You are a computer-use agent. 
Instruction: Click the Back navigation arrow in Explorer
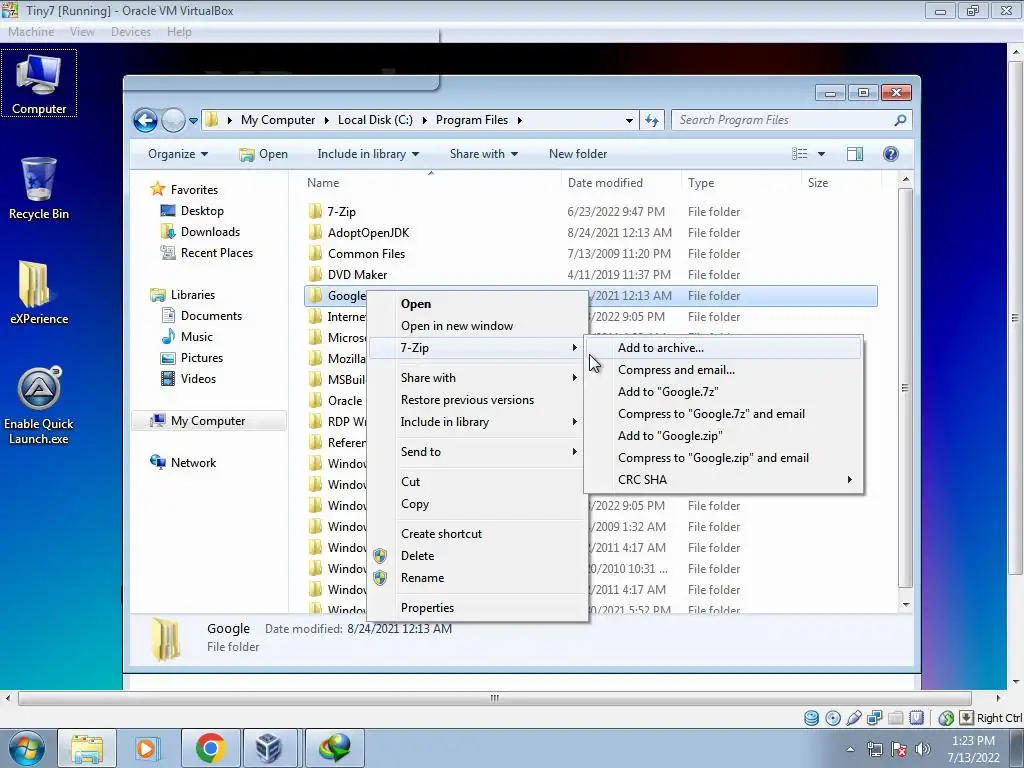click(x=146, y=120)
